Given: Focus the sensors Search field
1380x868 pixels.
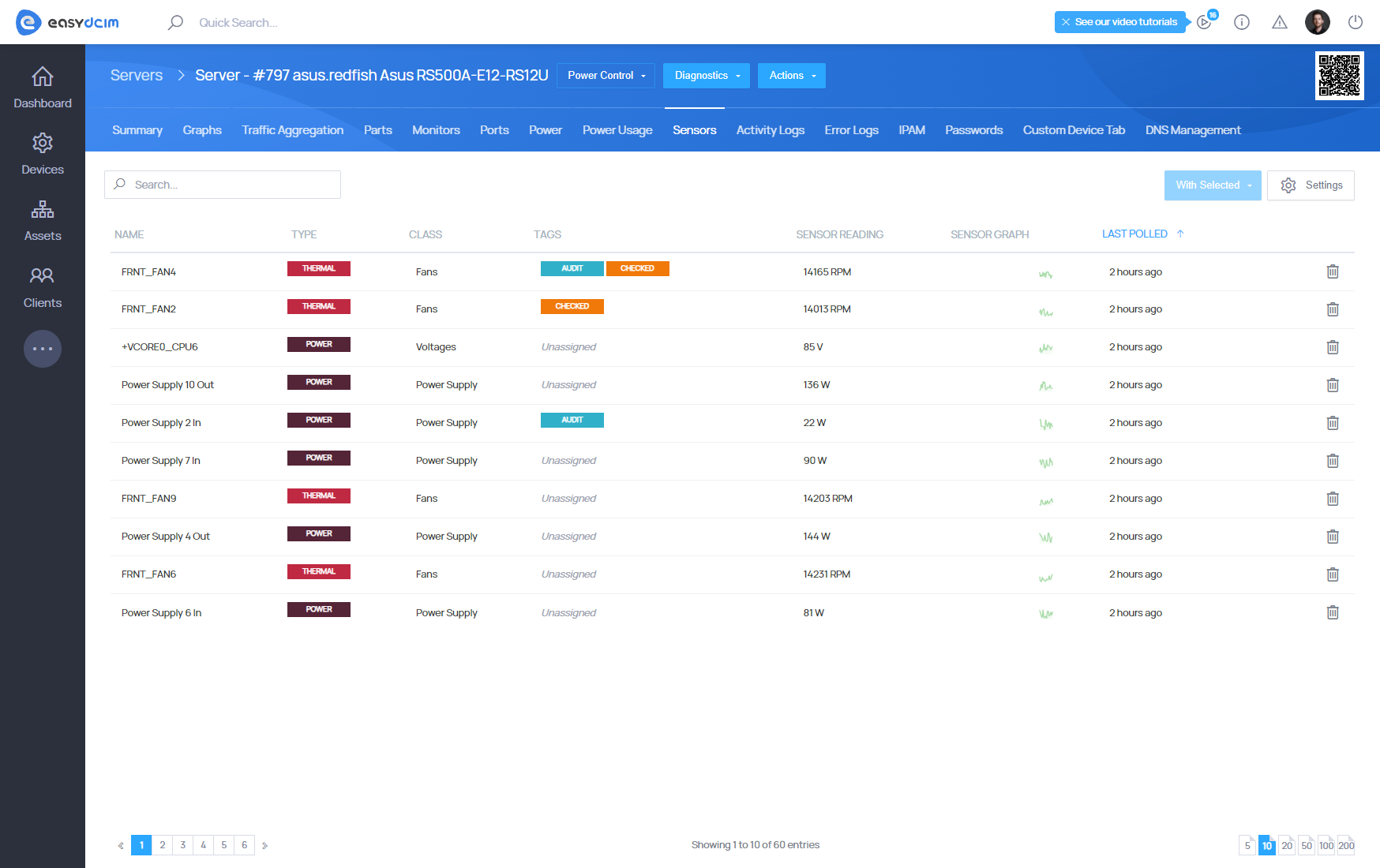Looking at the screenshot, I should 223,185.
